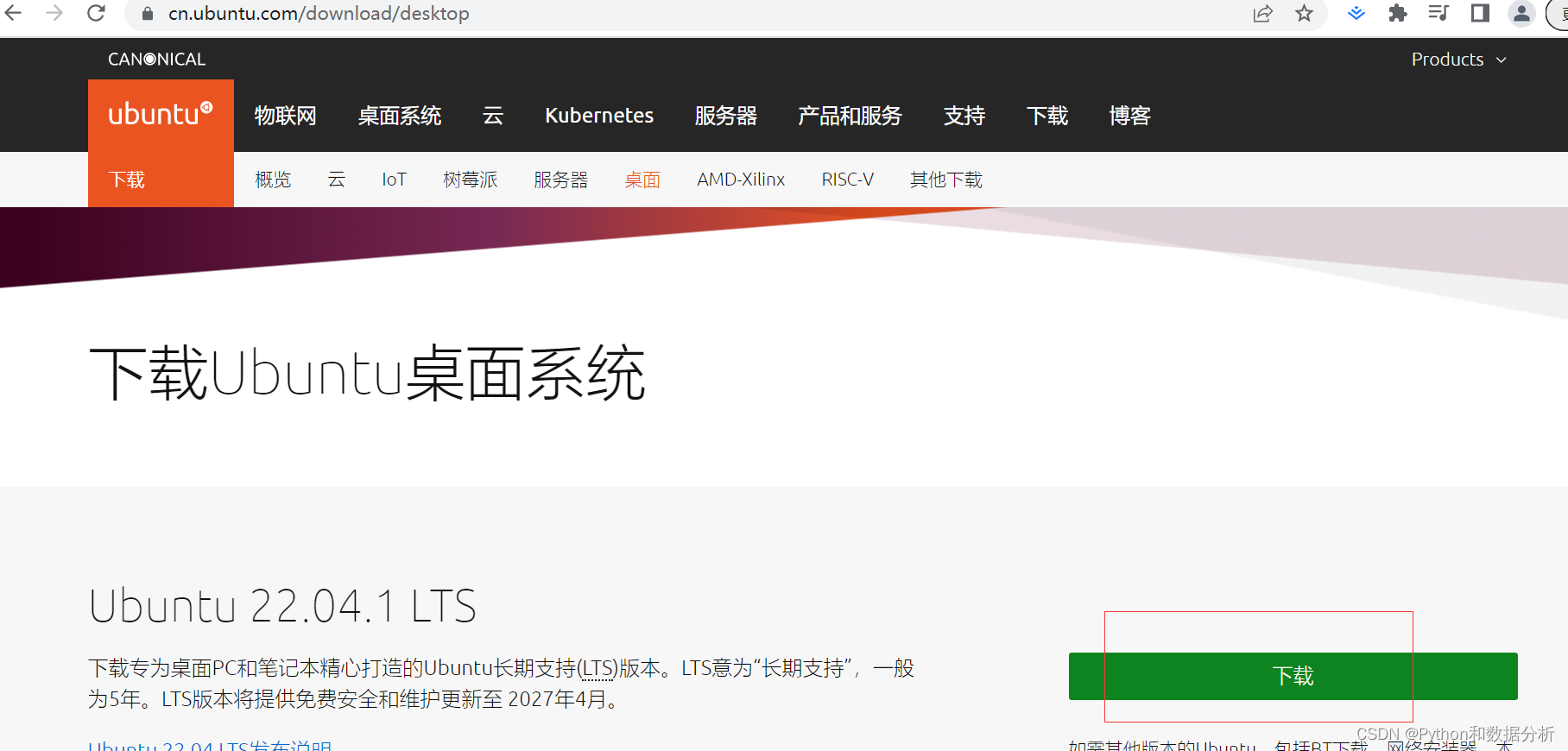Image resolution: width=1568 pixels, height=751 pixels.
Task: Switch to the 树莓派 sub-tab
Action: click(x=471, y=180)
